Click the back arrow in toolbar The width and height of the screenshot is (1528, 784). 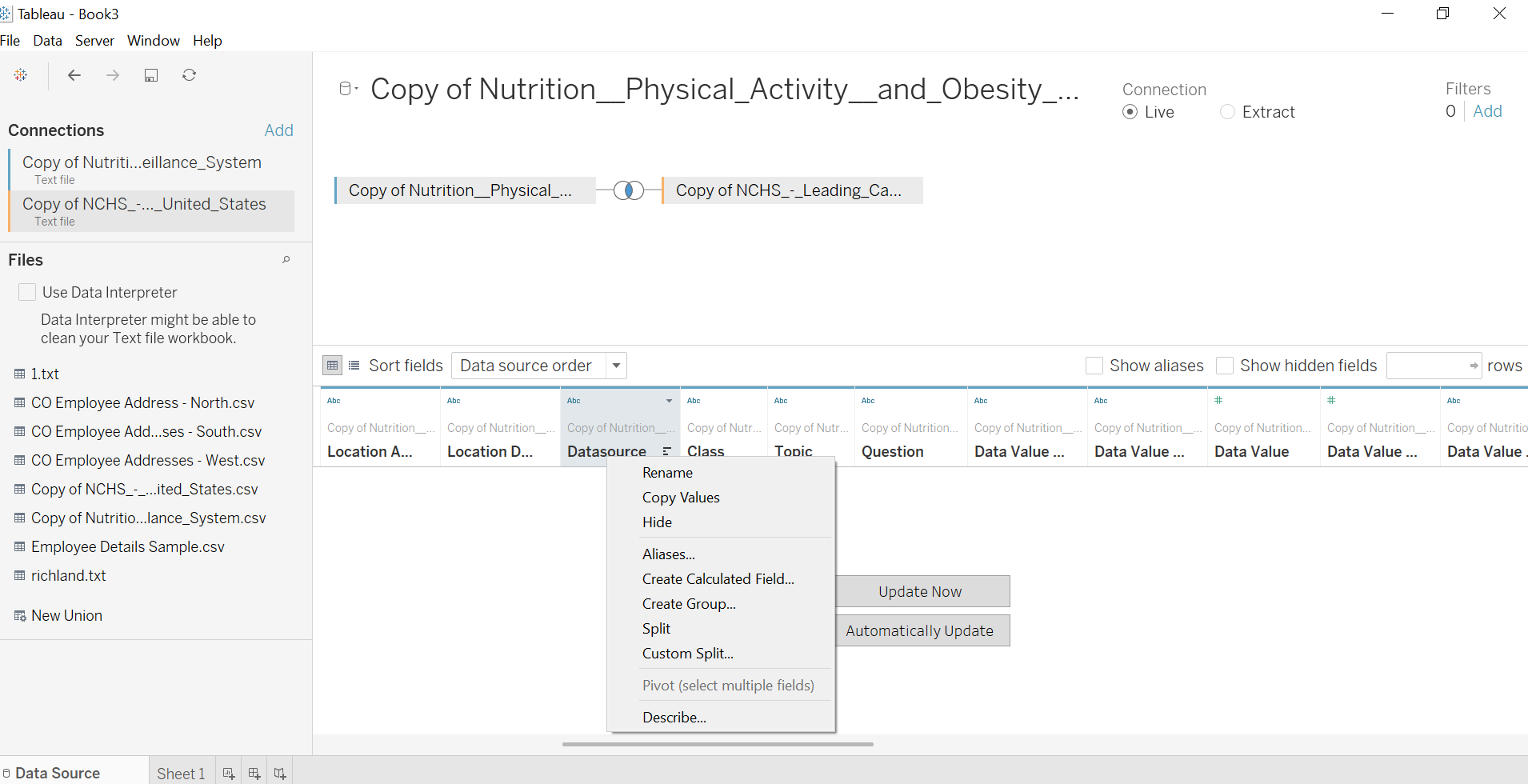coord(74,75)
